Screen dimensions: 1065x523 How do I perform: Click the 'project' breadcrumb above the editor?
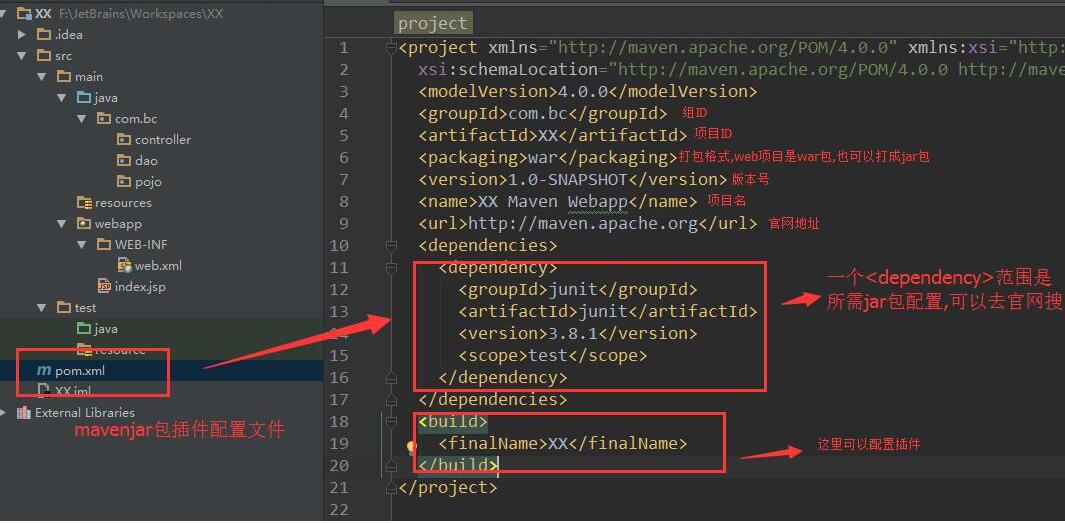[x=432, y=23]
